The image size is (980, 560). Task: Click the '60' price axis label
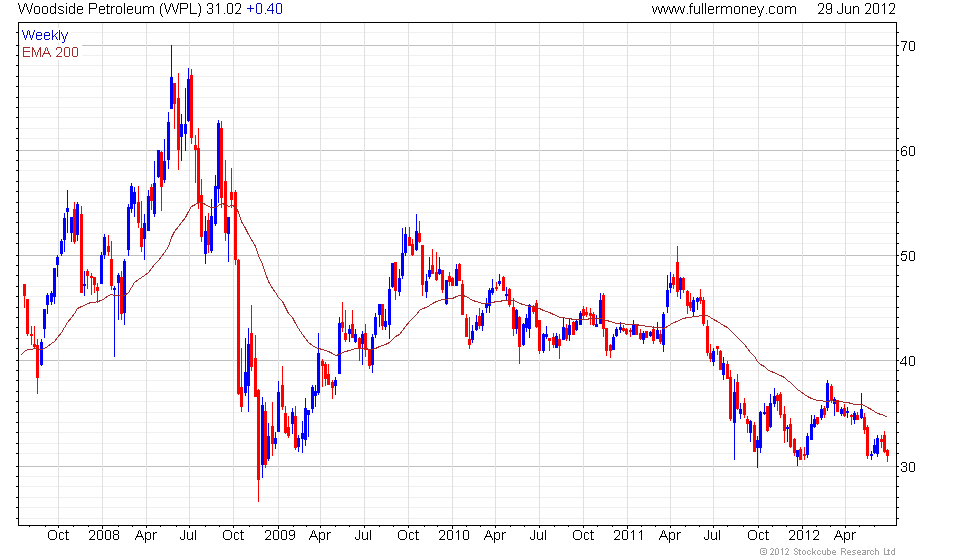tap(908, 151)
